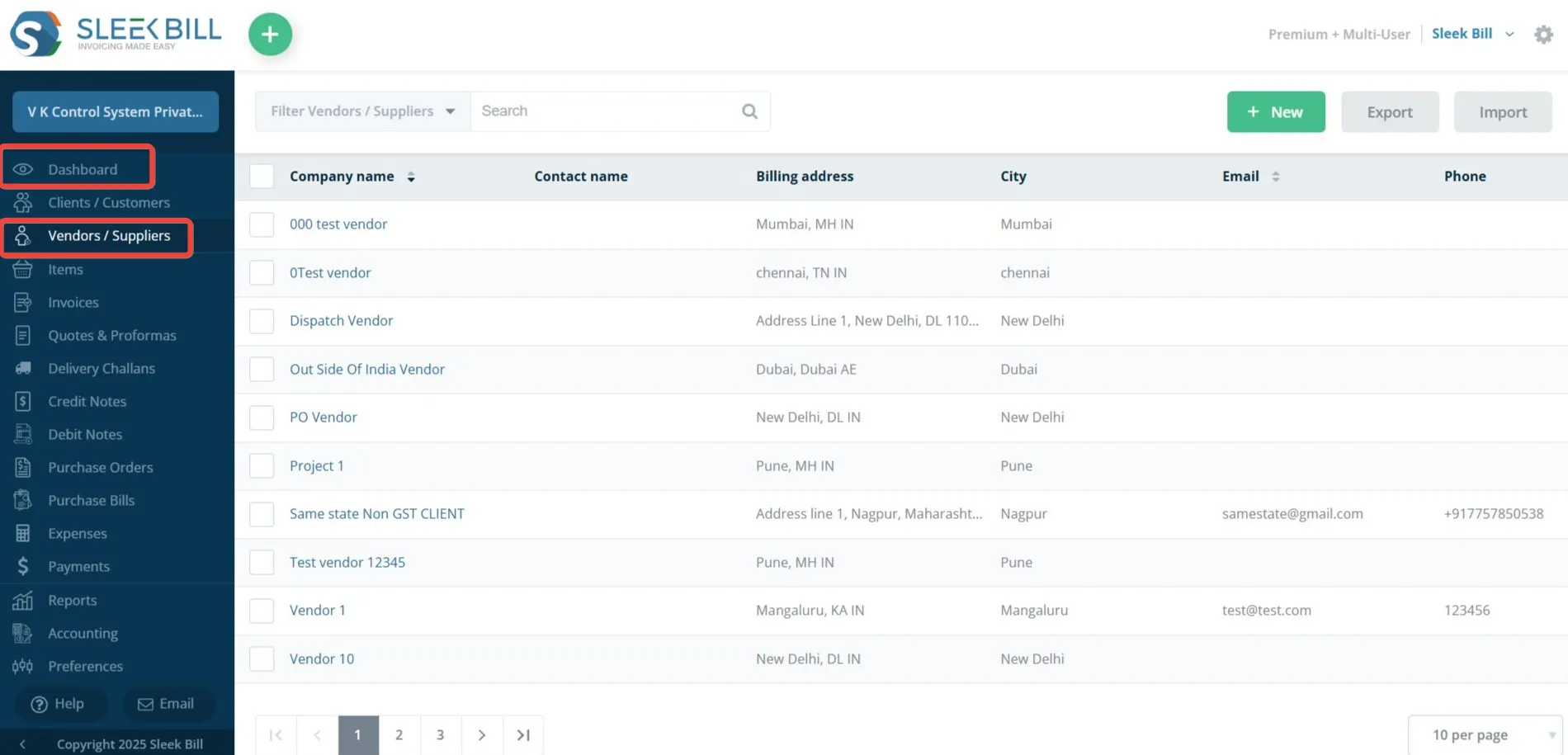Click the Debit Notes icon
The height and width of the screenshot is (755, 1568).
(23, 434)
